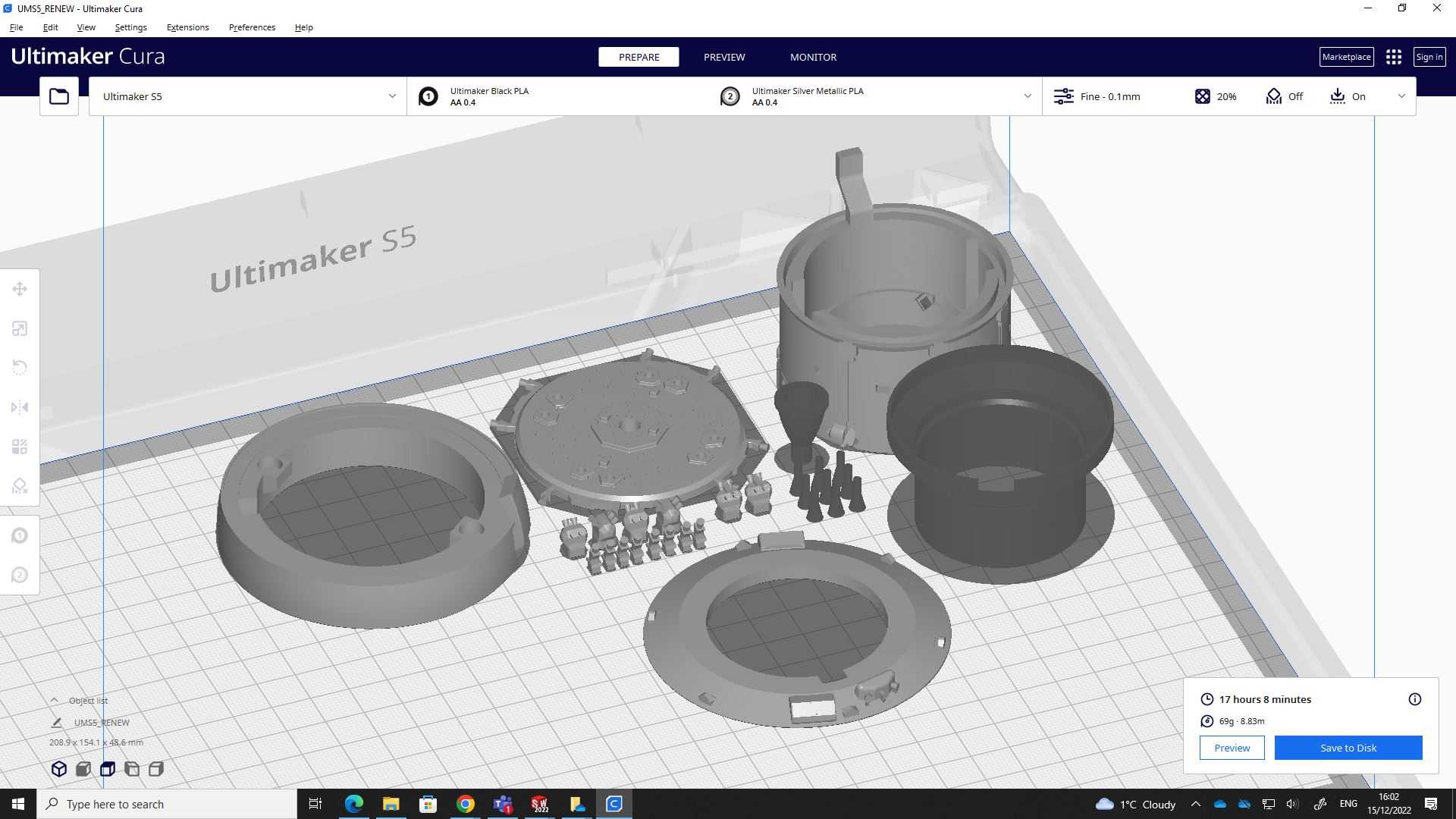This screenshot has height=819, width=1456.
Task: Click the Fine - 0.1mm profile text
Action: click(1110, 96)
